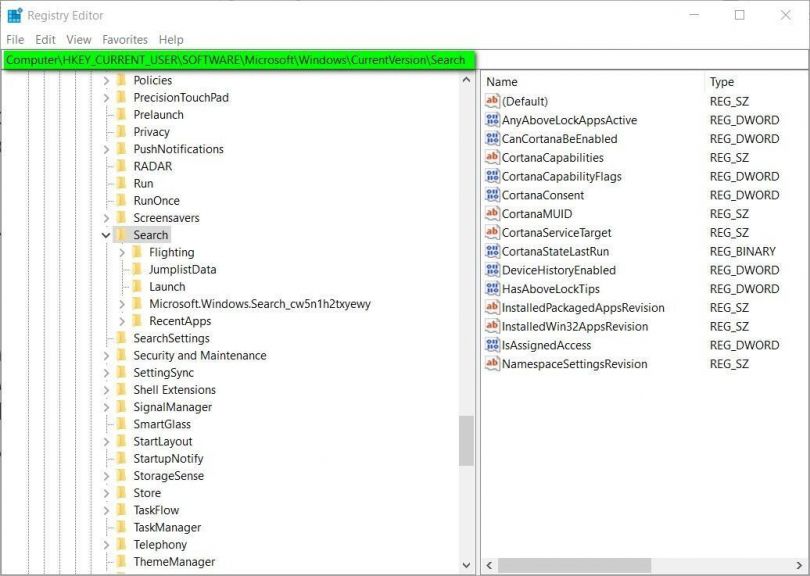Collapse the expanded Search key

pyautogui.click(x=106, y=235)
